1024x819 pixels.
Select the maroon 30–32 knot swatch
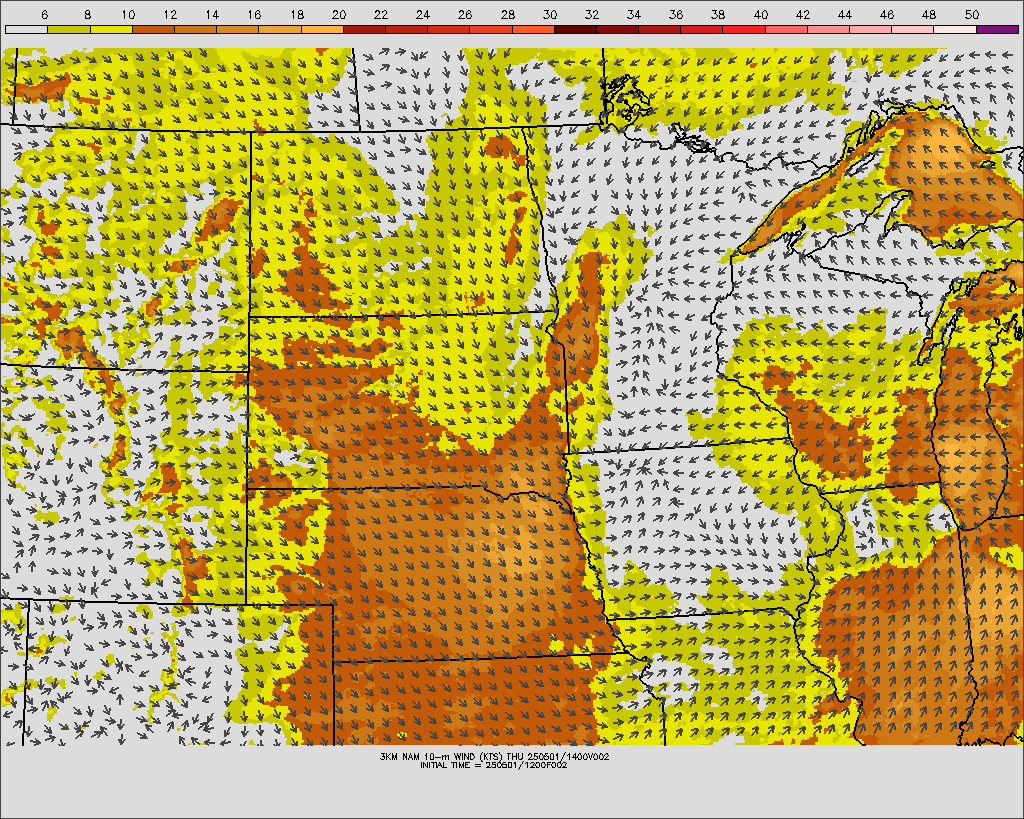(575, 29)
